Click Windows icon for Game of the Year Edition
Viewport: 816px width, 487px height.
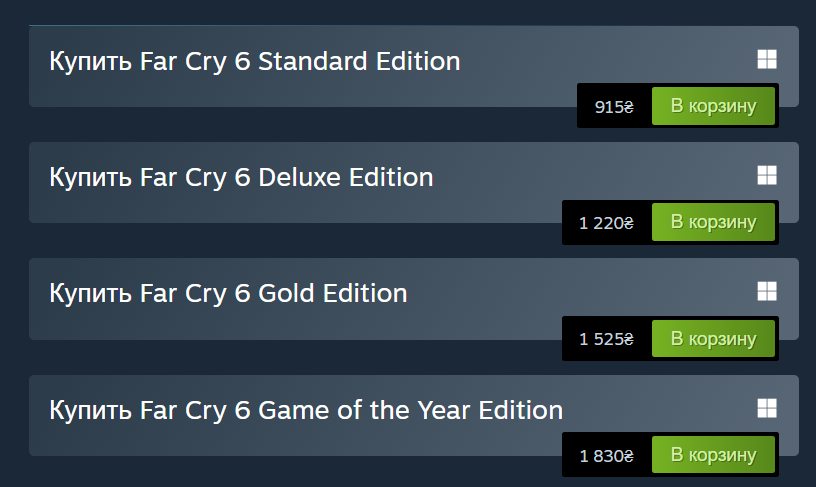pyautogui.click(x=766, y=407)
